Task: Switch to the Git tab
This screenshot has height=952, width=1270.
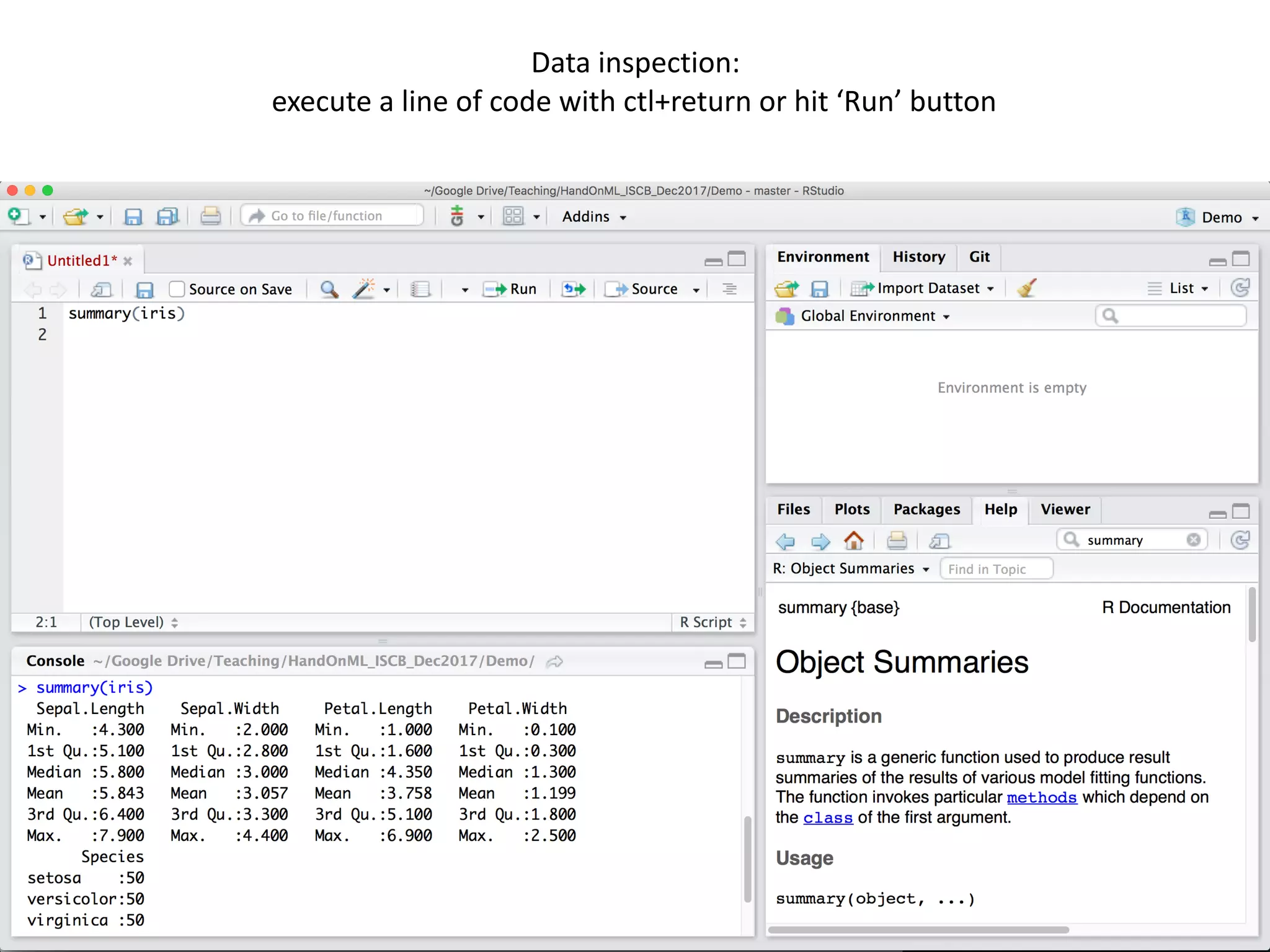Action: (x=979, y=257)
